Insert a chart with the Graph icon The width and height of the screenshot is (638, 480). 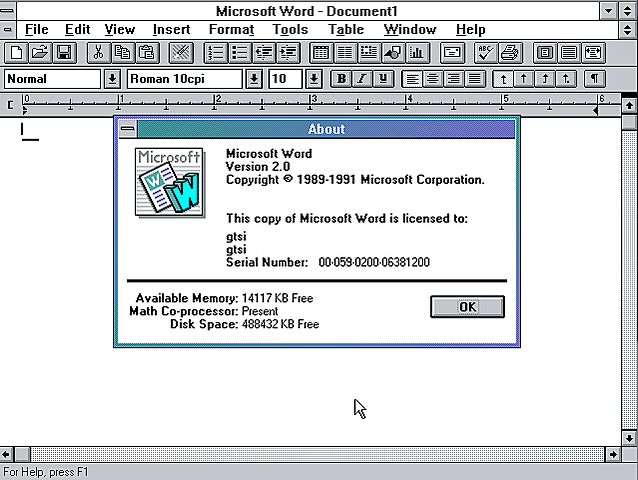tap(417, 53)
